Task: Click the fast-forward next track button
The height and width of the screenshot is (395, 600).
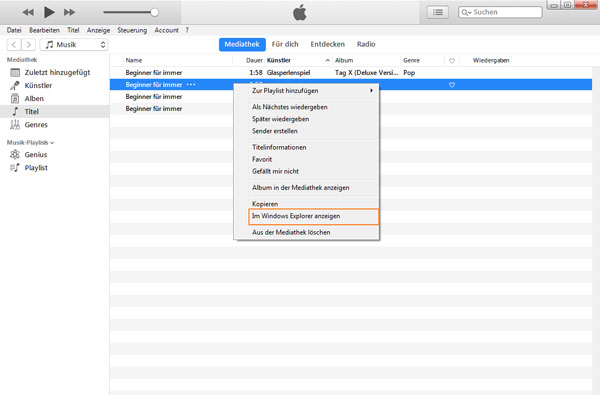Action: coord(69,12)
